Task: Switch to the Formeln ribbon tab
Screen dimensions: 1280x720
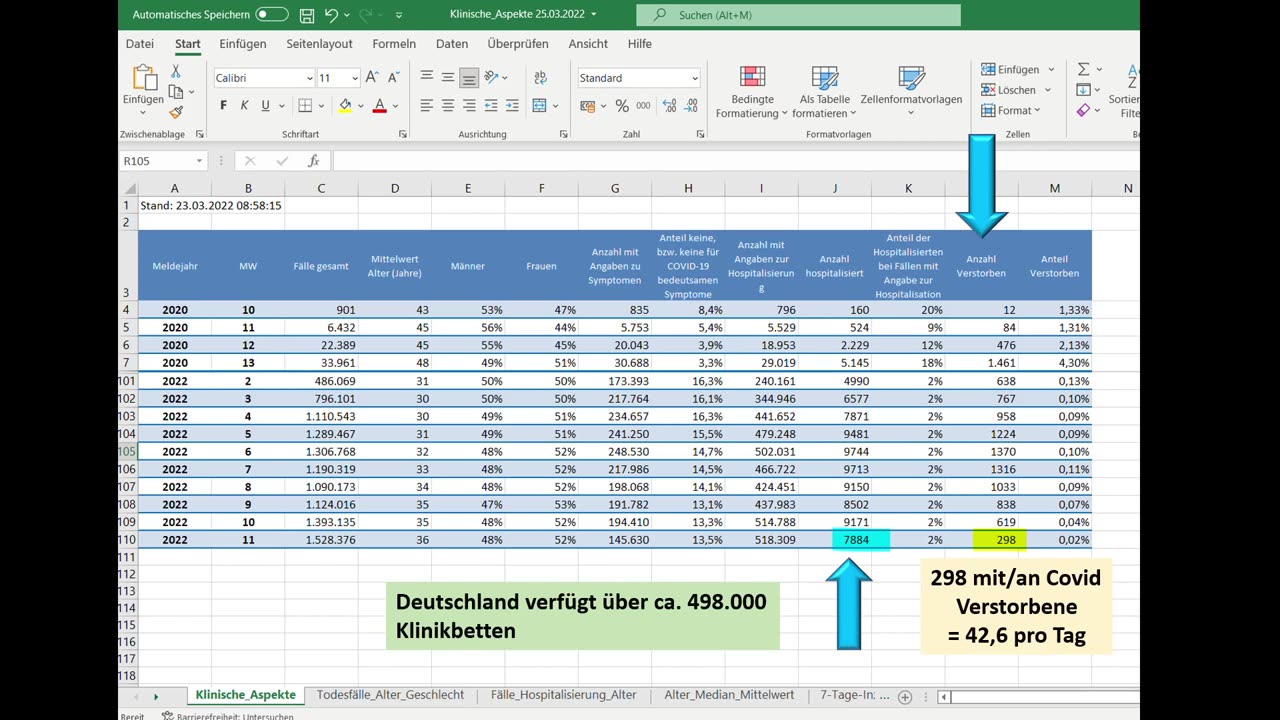Action: coord(394,44)
